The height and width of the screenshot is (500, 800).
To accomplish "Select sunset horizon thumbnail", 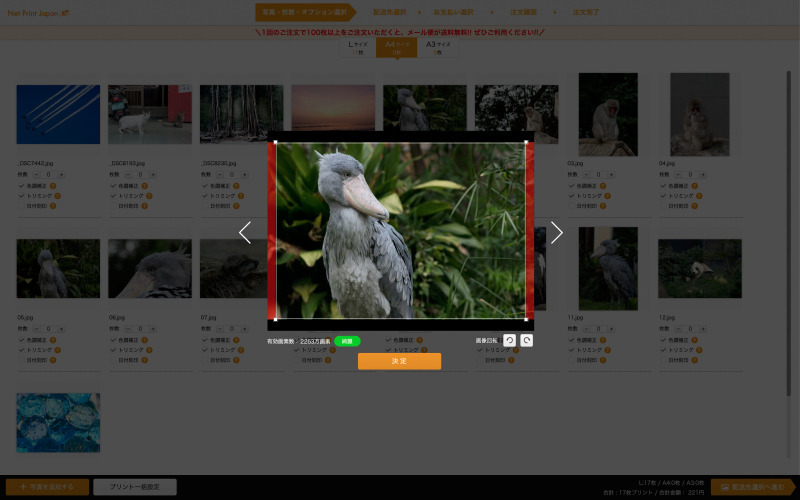I will pyautogui.click(x=333, y=108).
